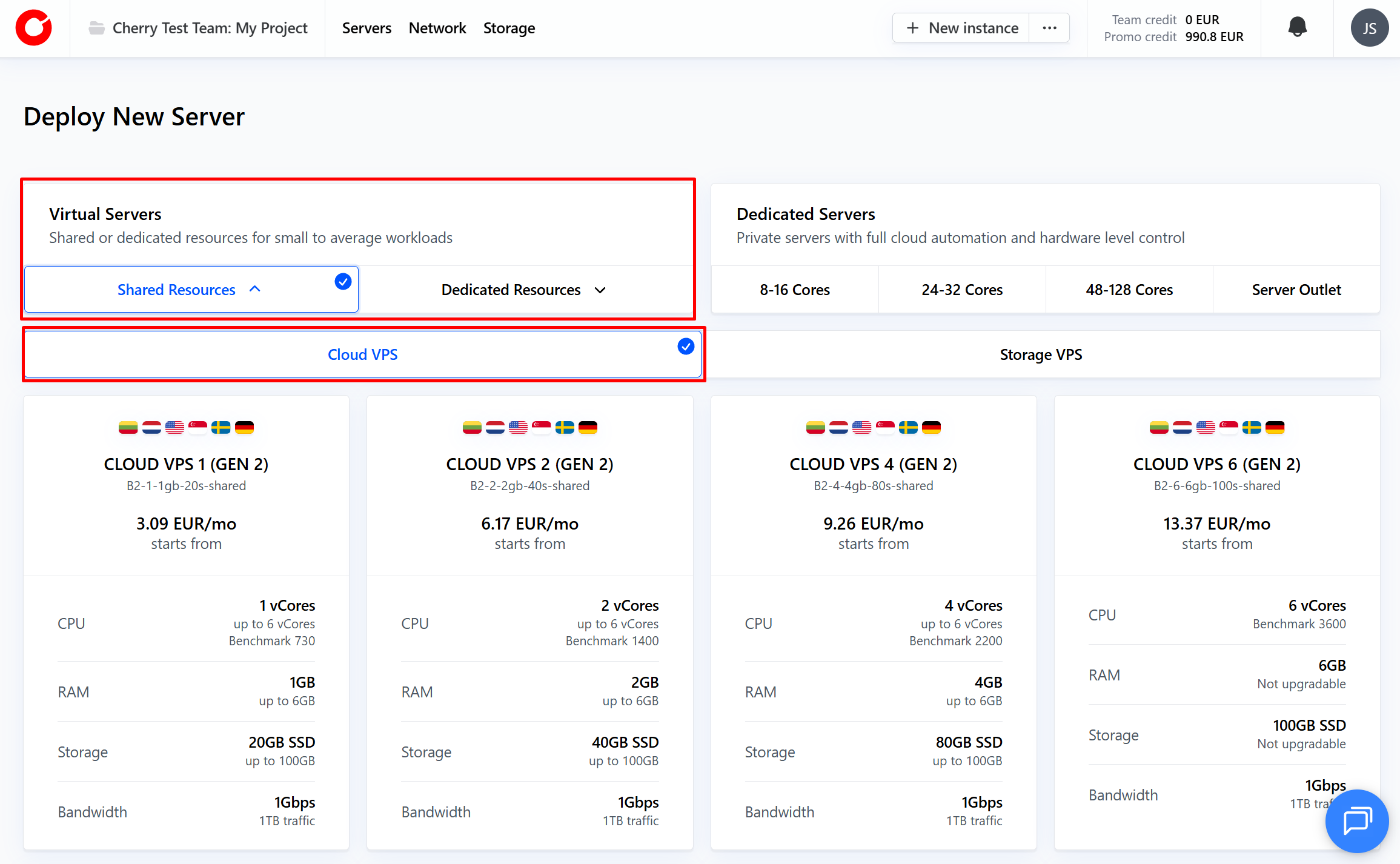The width and height of the screenshot is (1400, 864).
Task: Open the Network menu
Action: 437,28
